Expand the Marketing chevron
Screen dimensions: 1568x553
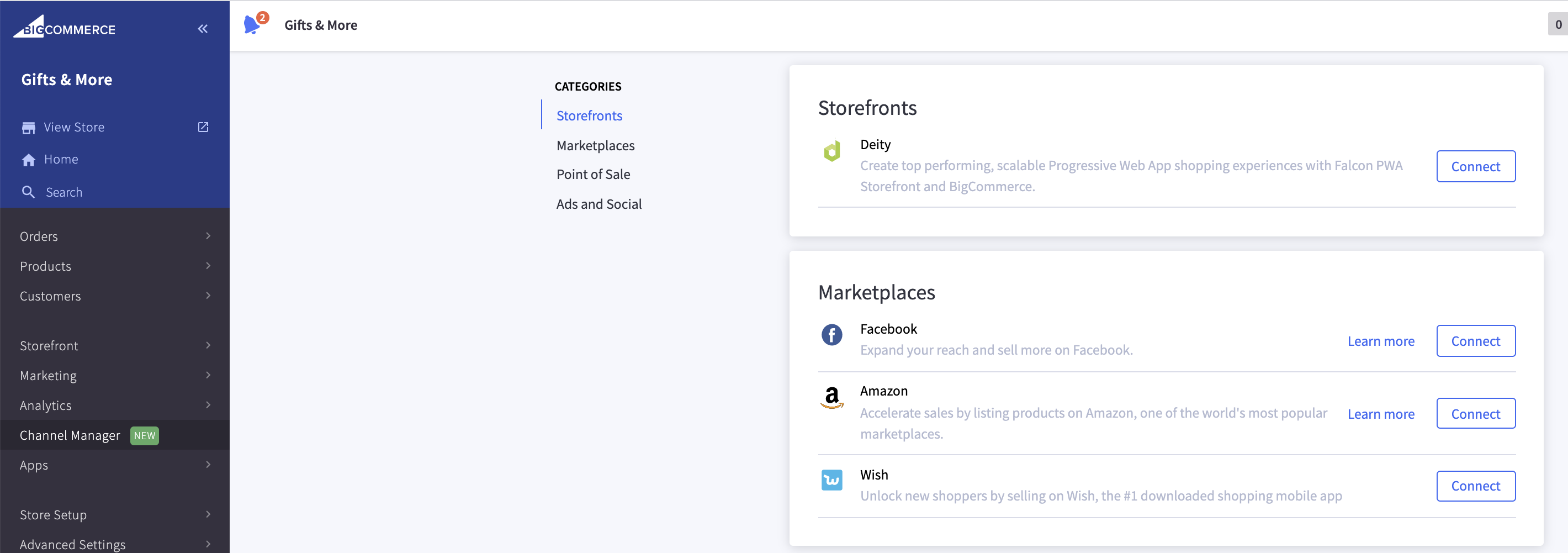pyautogui.click(x=208, y=375)
